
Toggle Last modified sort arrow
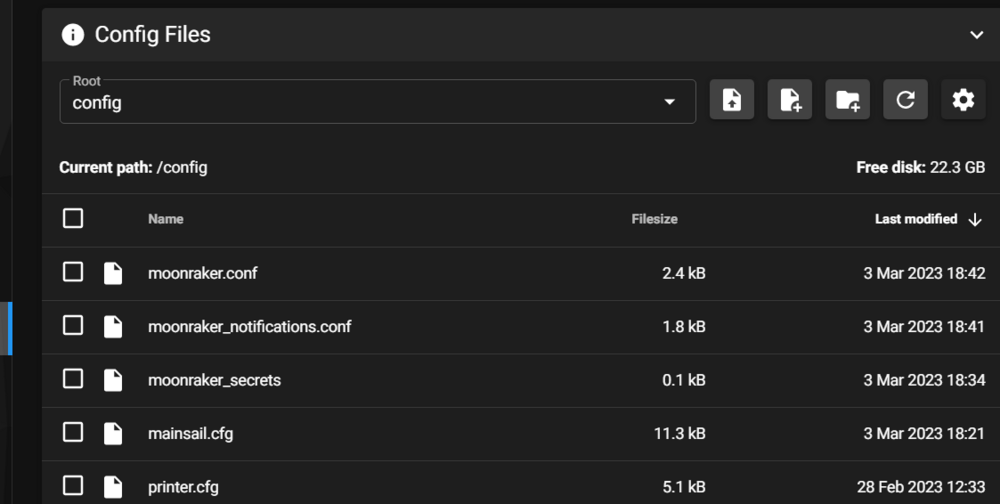coord(974,219)
